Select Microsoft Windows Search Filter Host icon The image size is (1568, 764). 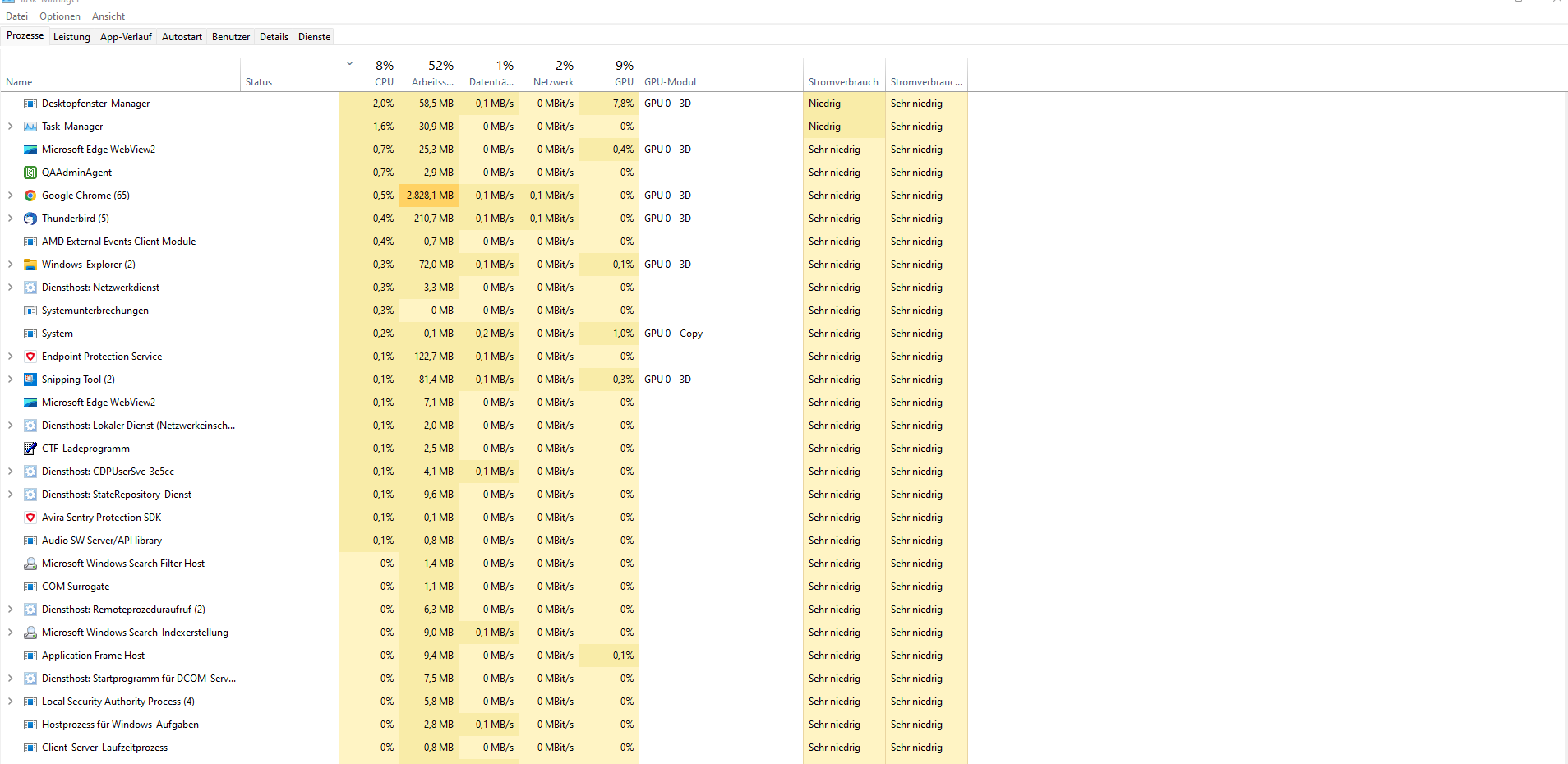(30, 564)
